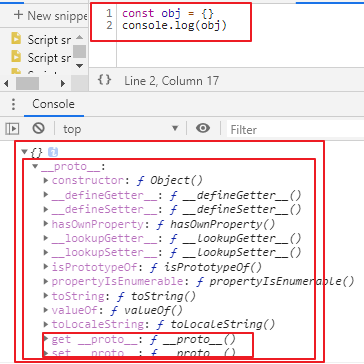
Task: Click the Line 2, Column 17 status text
Action: click(171, 81)
